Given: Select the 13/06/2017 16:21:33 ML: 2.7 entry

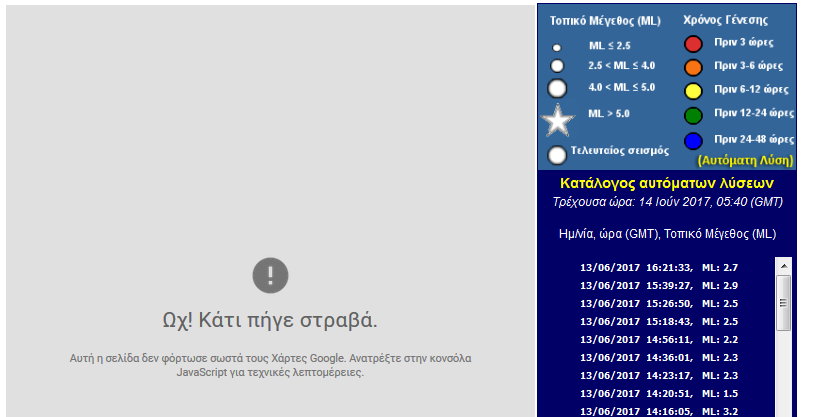Looking at the screenshot, I should [x=659, y=268].
